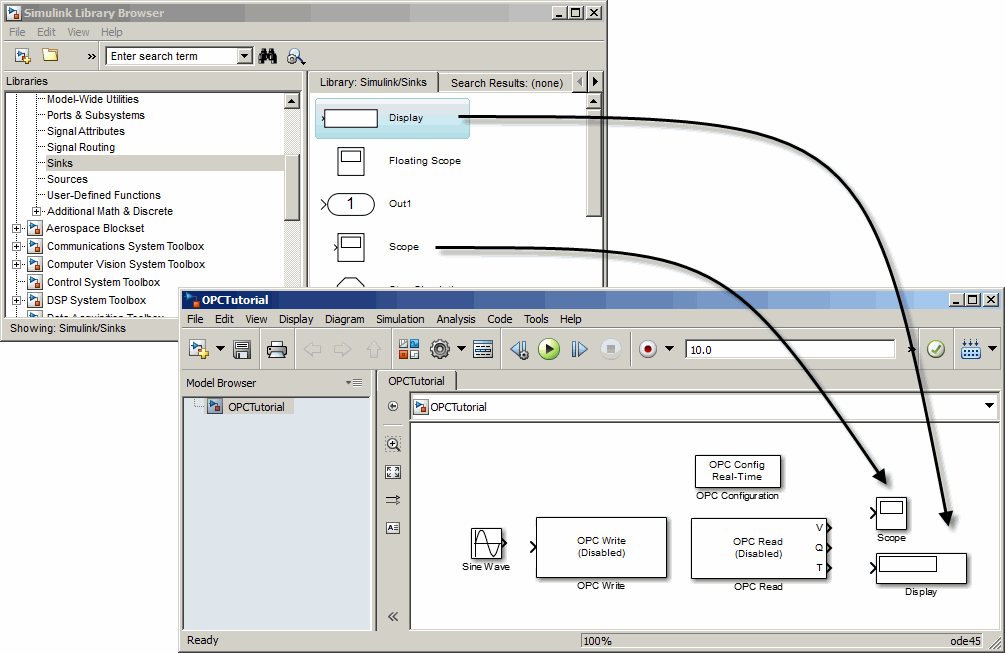Image resolution: width=1005 pixels, height=653 pixels.
Task: Click tab scroll left arrow in Library Browser
Action: [580, 81]
